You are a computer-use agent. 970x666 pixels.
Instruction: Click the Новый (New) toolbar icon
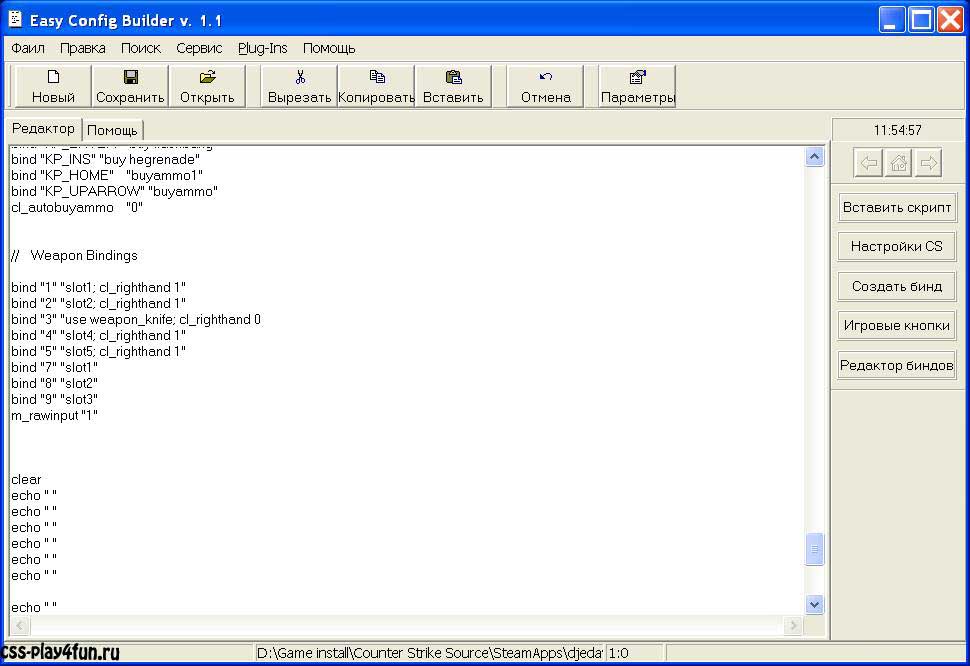53,78
